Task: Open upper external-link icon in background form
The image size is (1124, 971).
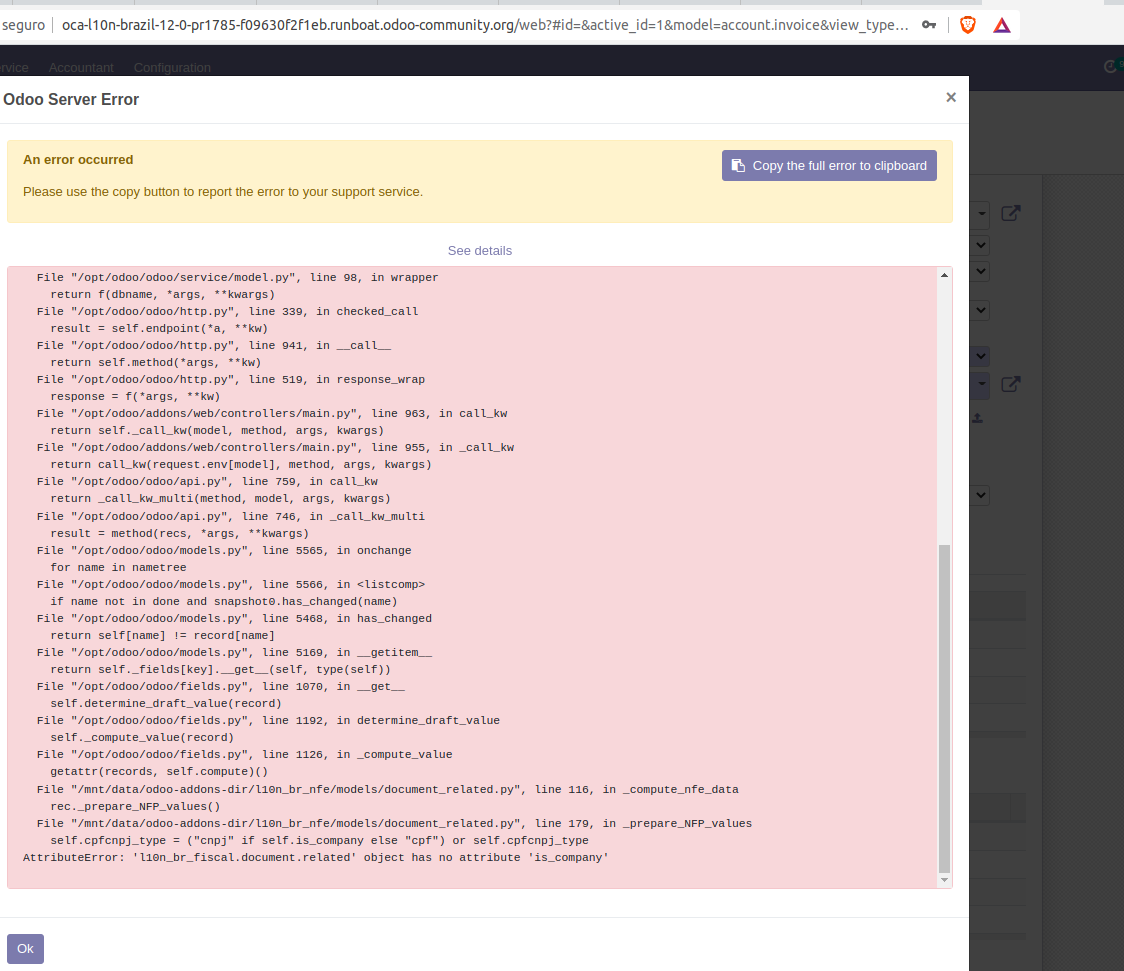Action: tap(1011, 213)
